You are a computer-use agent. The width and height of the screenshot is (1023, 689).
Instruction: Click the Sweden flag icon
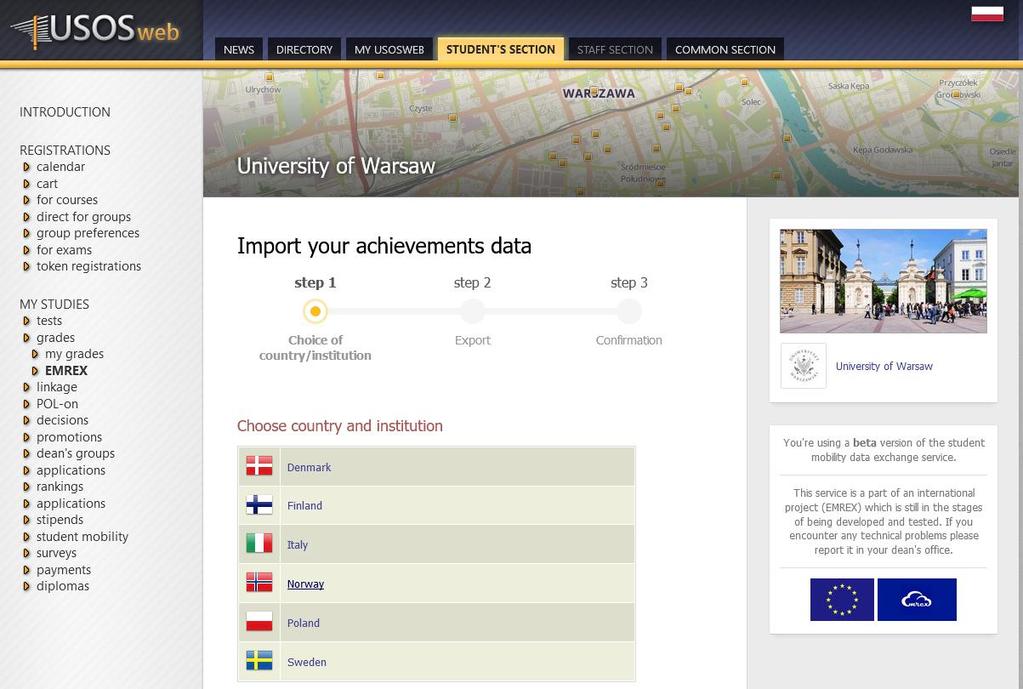[259, 661]
